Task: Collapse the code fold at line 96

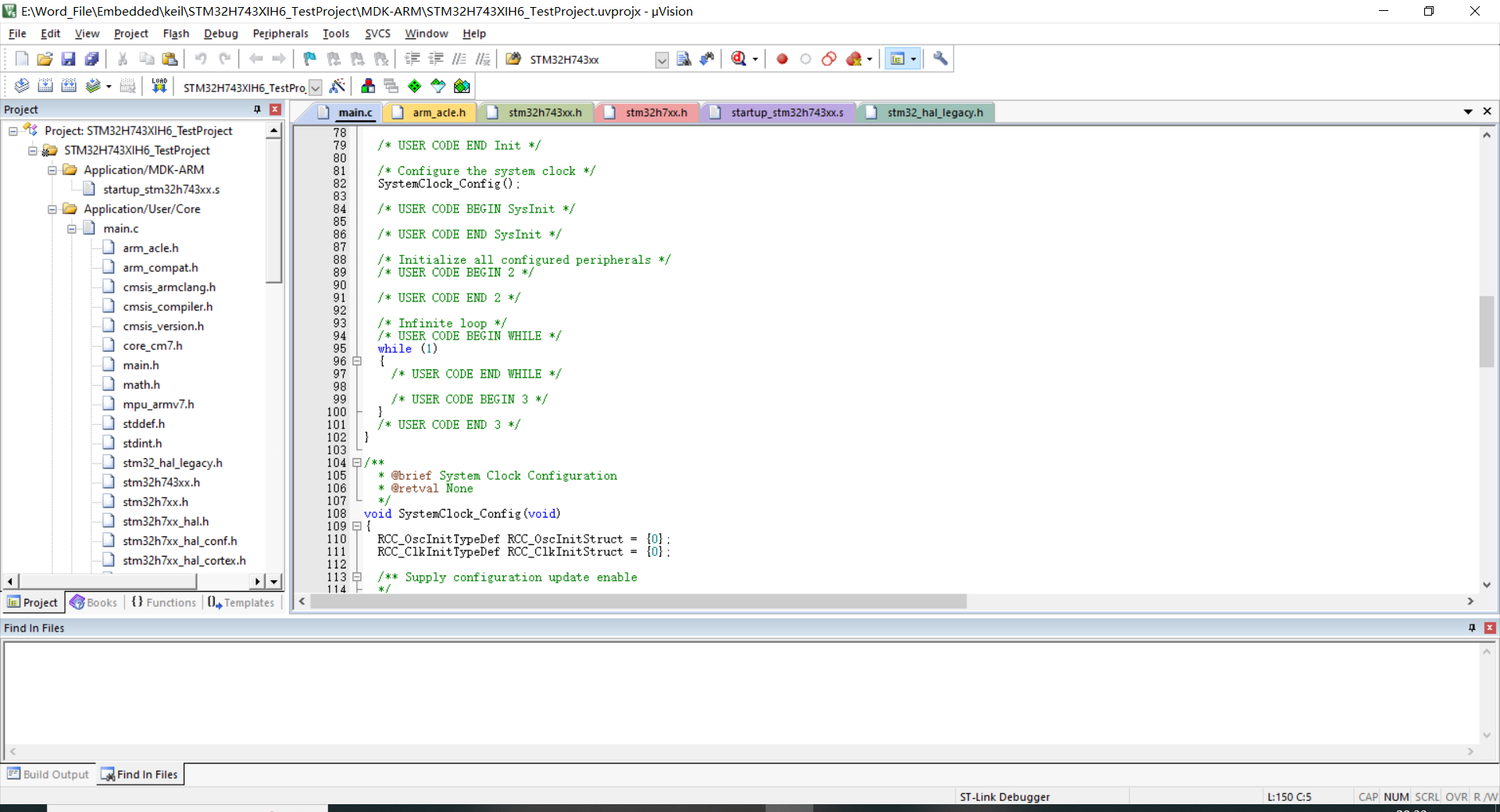Action: point(357,361)
